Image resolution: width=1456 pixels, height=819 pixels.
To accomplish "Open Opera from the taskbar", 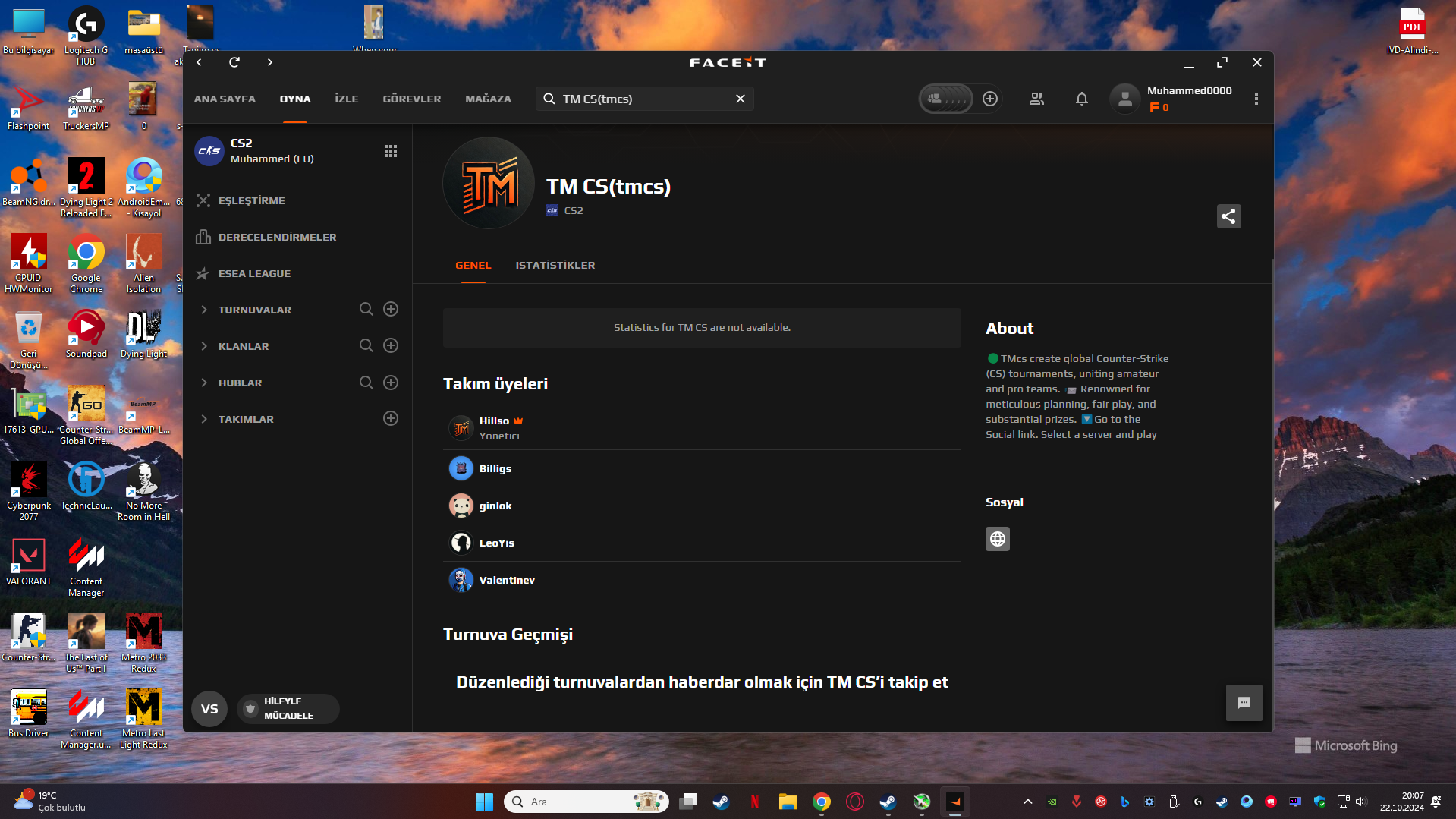I will (x=855, y=802).
